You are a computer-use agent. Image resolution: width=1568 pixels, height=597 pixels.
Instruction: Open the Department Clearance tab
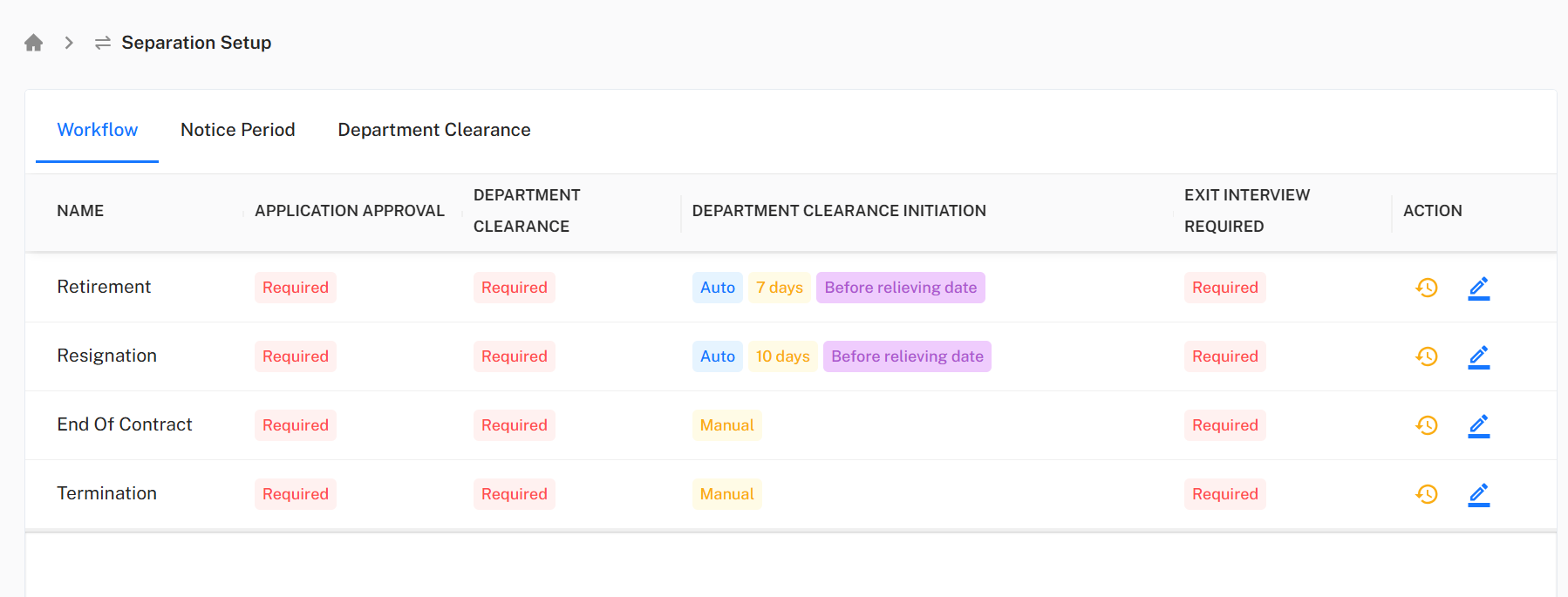434,130
